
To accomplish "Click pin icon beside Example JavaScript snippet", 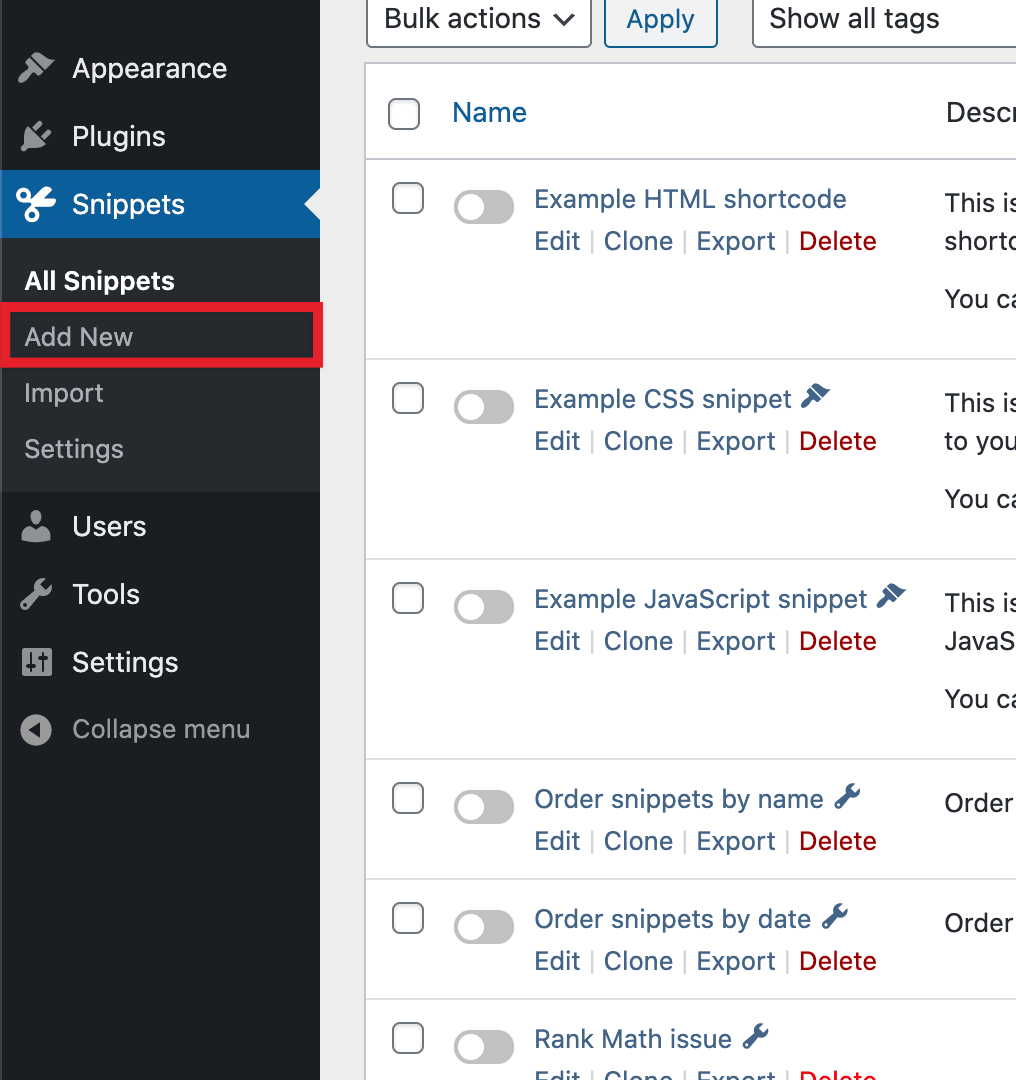I will tap(891, 596).
